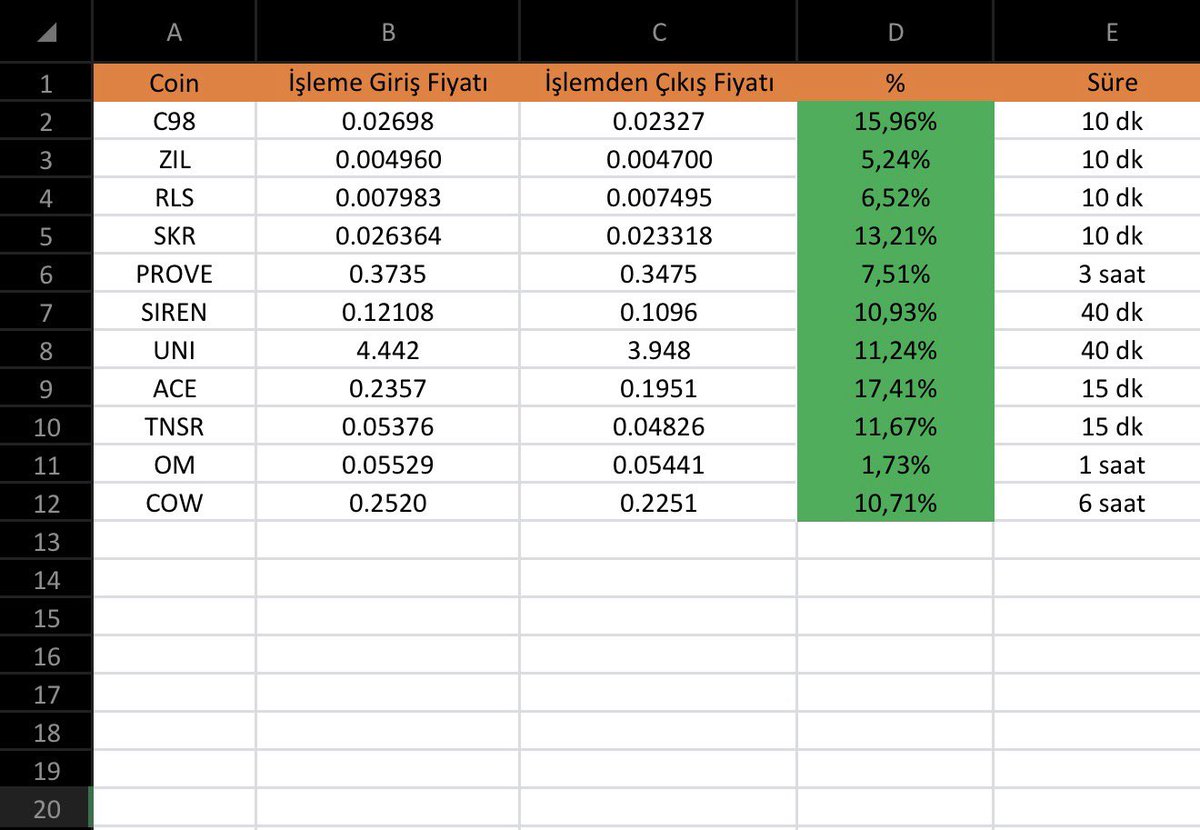Click 'İşlemden Çıkış Fiyatı' header cell
Screen dimensions: 1200x830
tap(658, 83)
